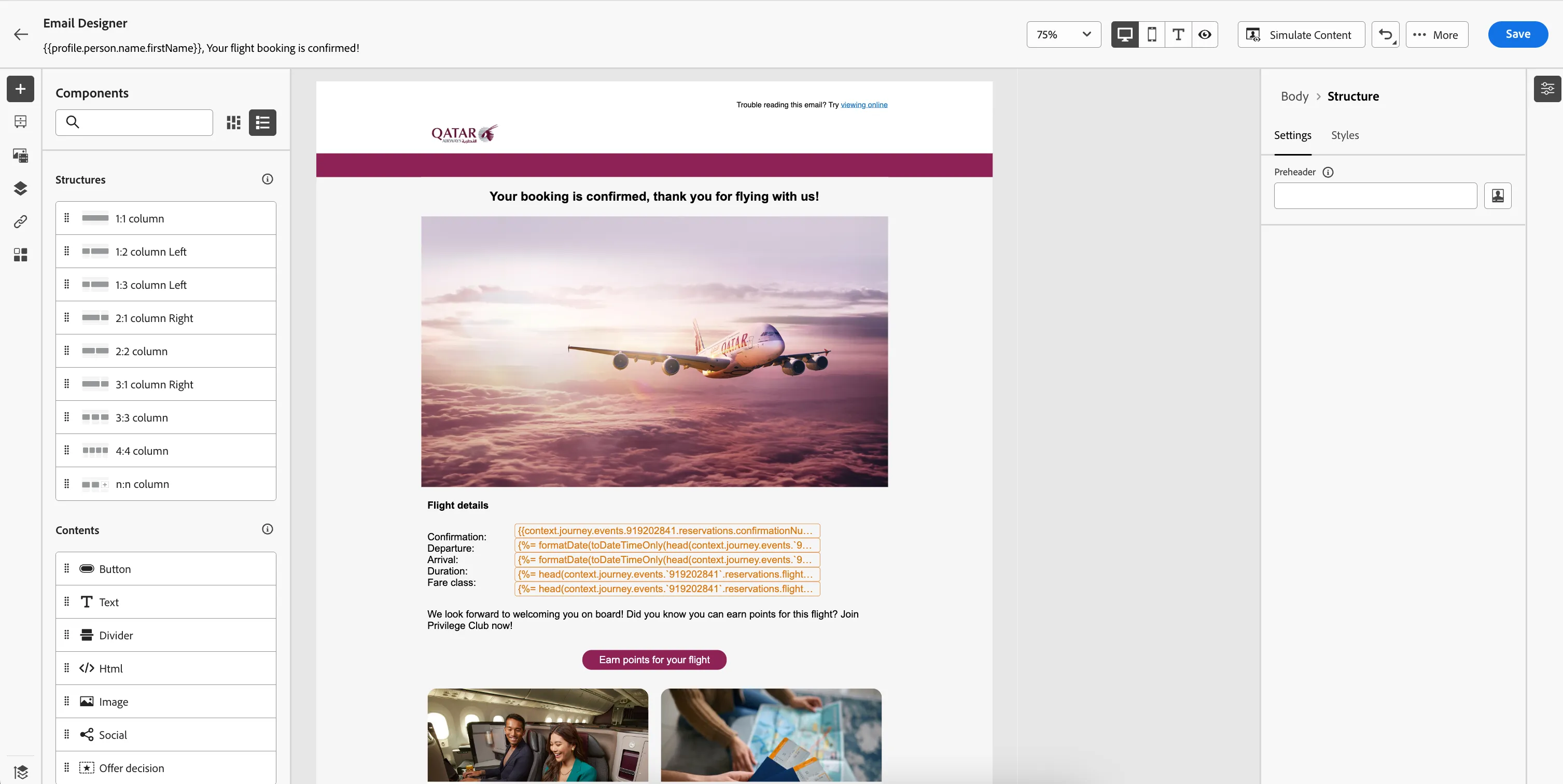Viewport: 1563px width, 784px height.
Task: Click the Qatar Airways logo
Action: [x=464, y=133]
